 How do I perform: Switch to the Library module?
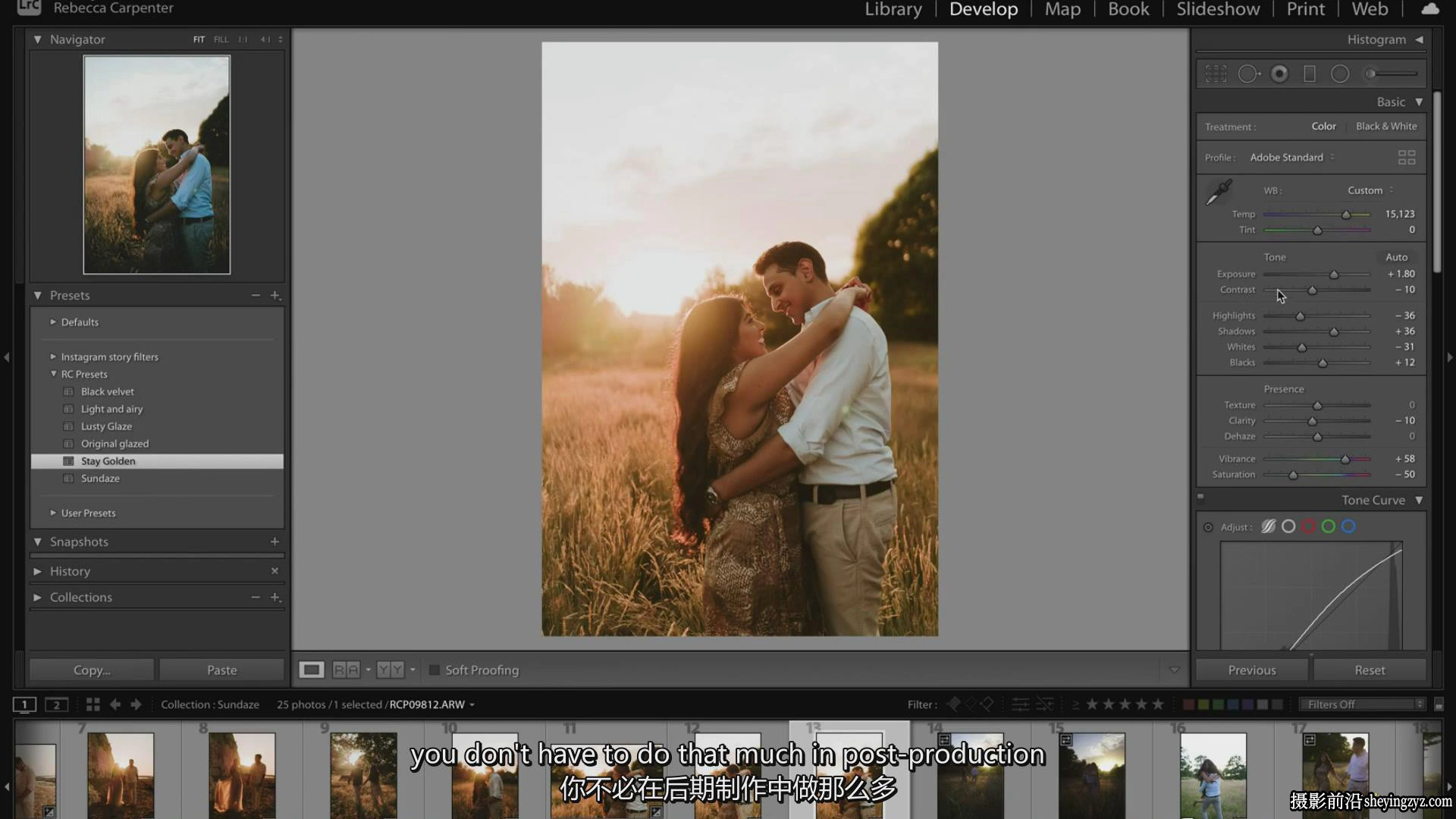pos(893,9)
